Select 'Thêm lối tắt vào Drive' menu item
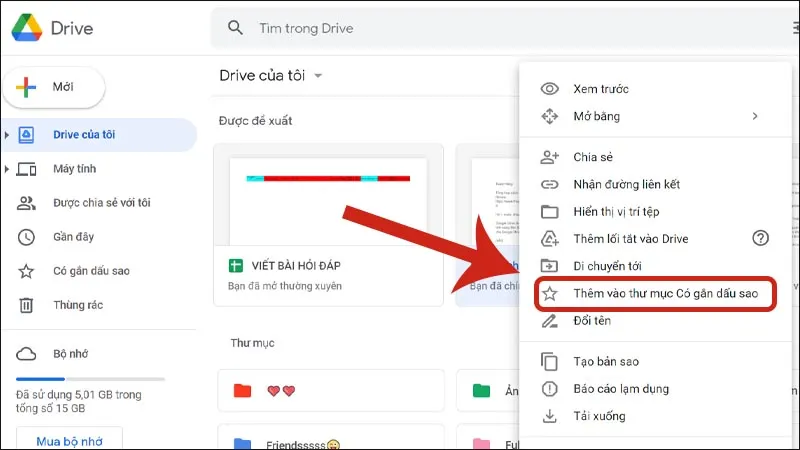This screenshot has height=450, width=800. coord(631,239)
